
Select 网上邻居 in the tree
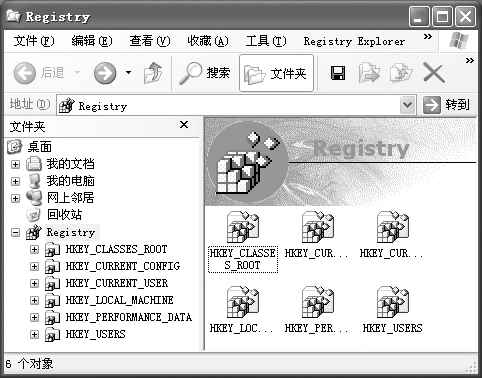pyautogui.click(x=70, y=198)
